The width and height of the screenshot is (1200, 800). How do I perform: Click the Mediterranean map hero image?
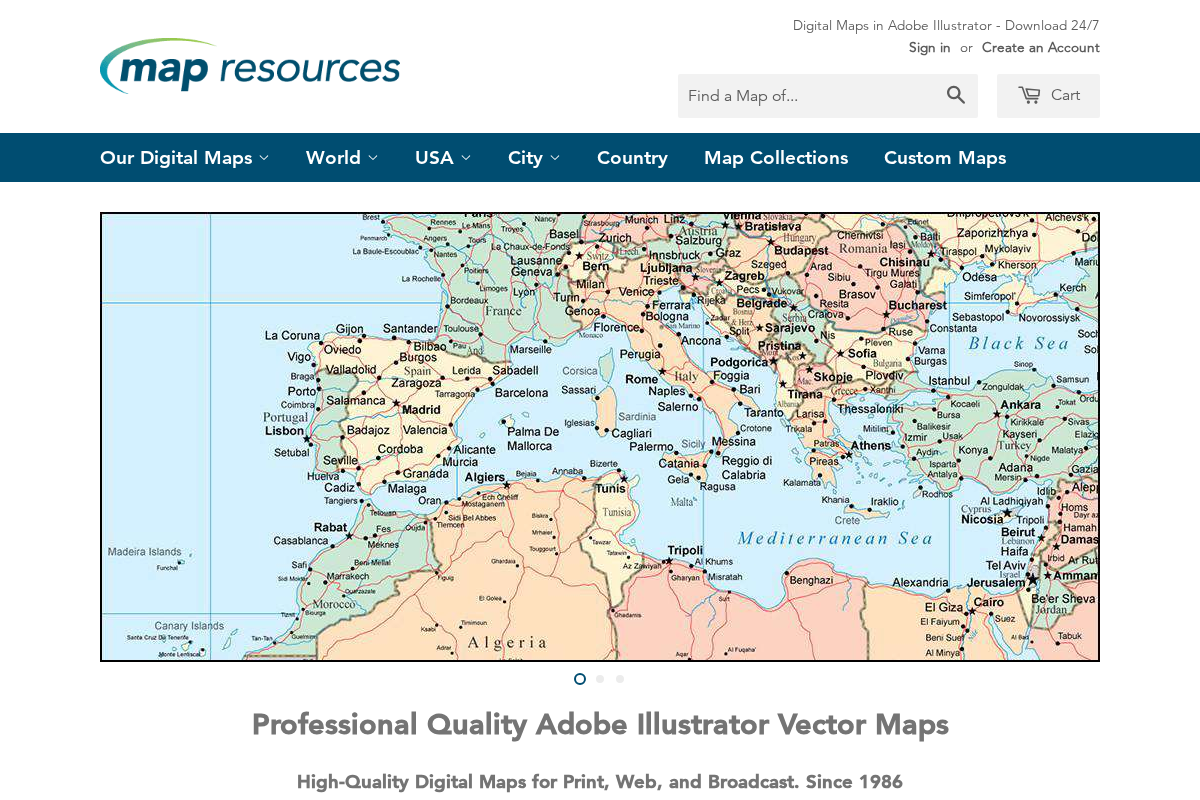(x=600, y=435)
